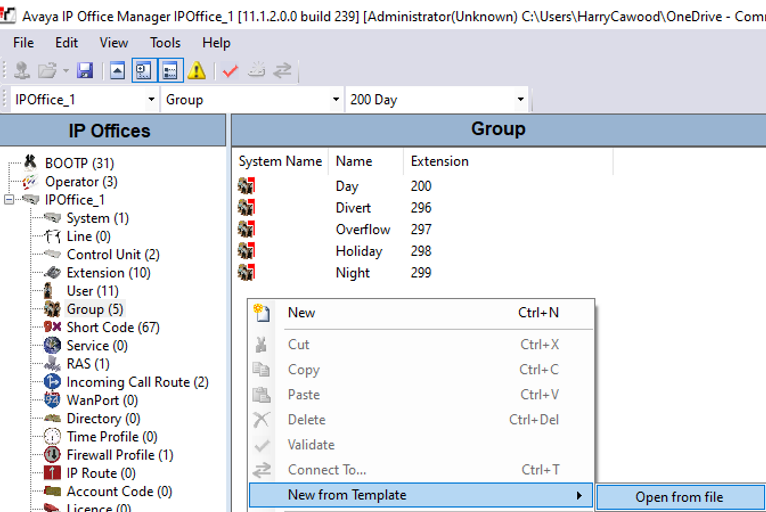The height and width of the screenshot is (512, 766).
Task: Select RAS (1) tree item
Action: click(88, 364)
